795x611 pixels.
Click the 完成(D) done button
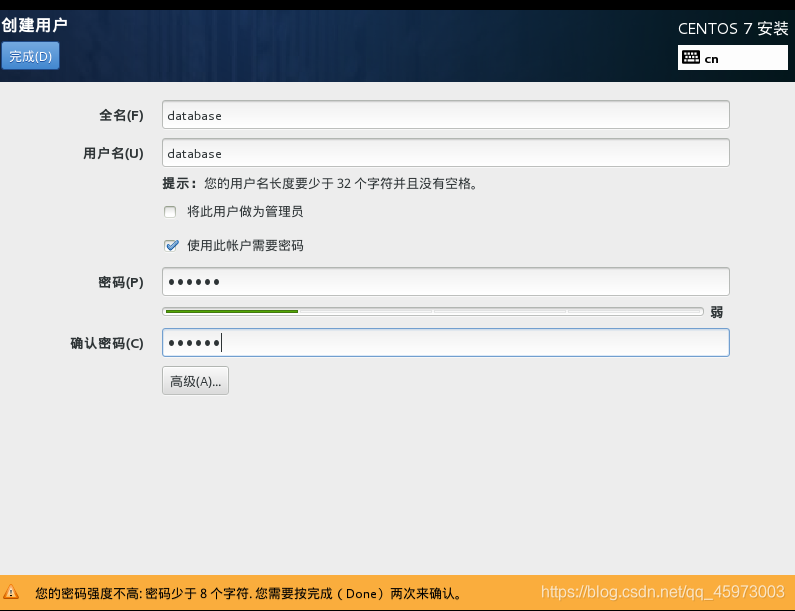click(30, 56)
